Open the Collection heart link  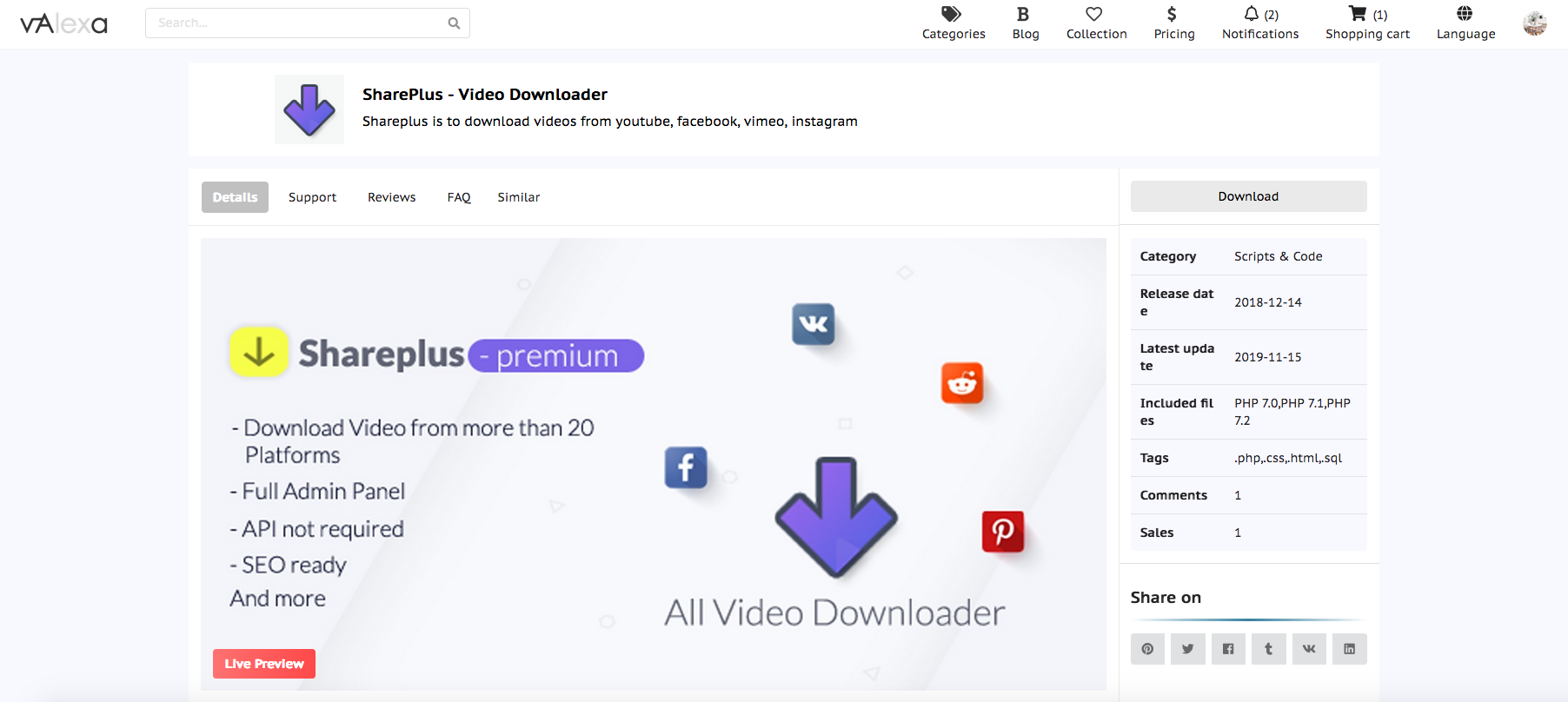coord(1096,23)
